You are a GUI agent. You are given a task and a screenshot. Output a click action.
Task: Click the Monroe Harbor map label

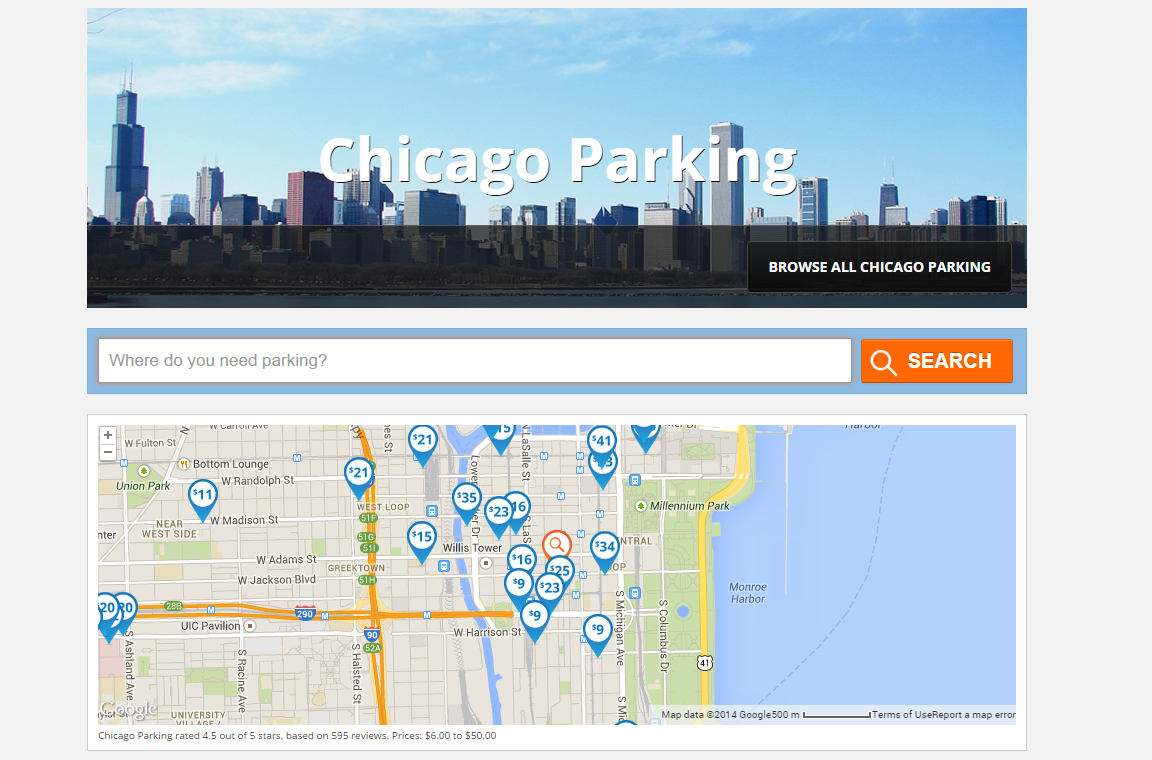[x=748, y=593]
